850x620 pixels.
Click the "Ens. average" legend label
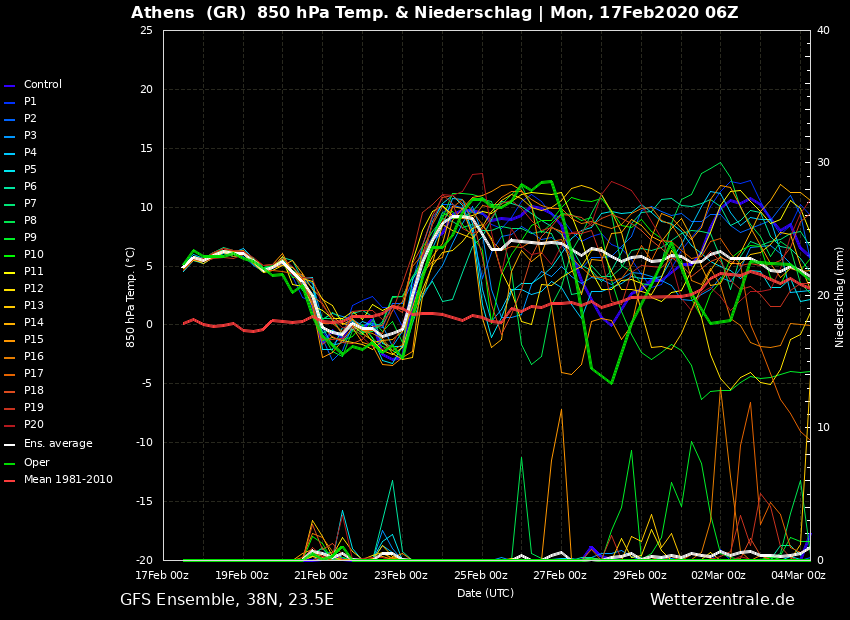pyautogui.click(x=58, y=444)
